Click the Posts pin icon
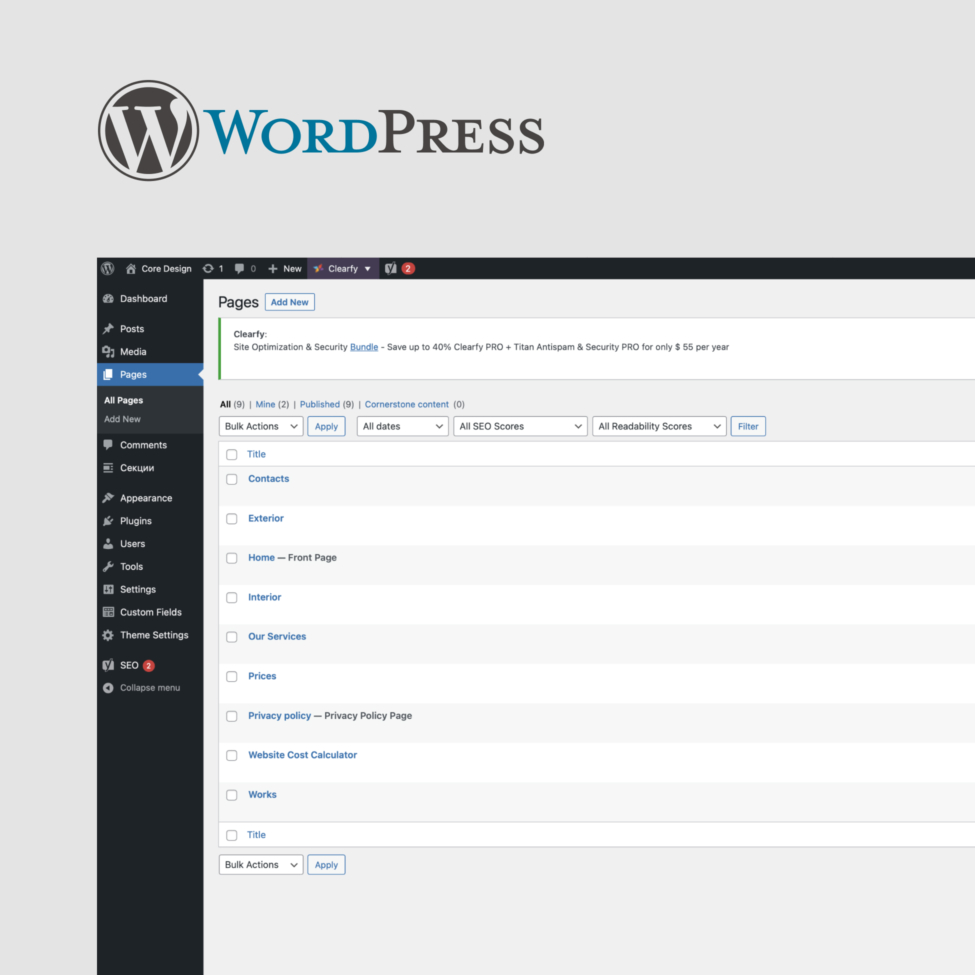Image resolution: width=975 pixels, height=975 pixels. point(108,328)
